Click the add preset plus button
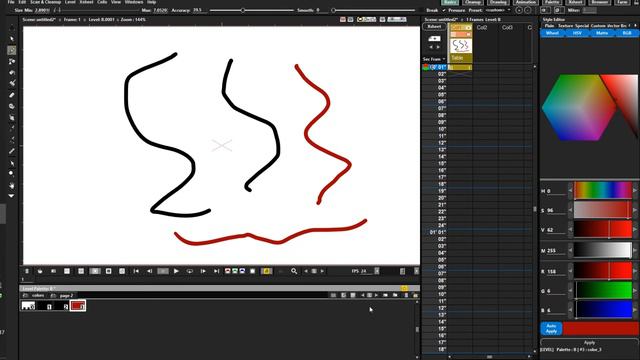Image resolution: width=640 pixels, height=360 pixels. [x=518, y=10]
